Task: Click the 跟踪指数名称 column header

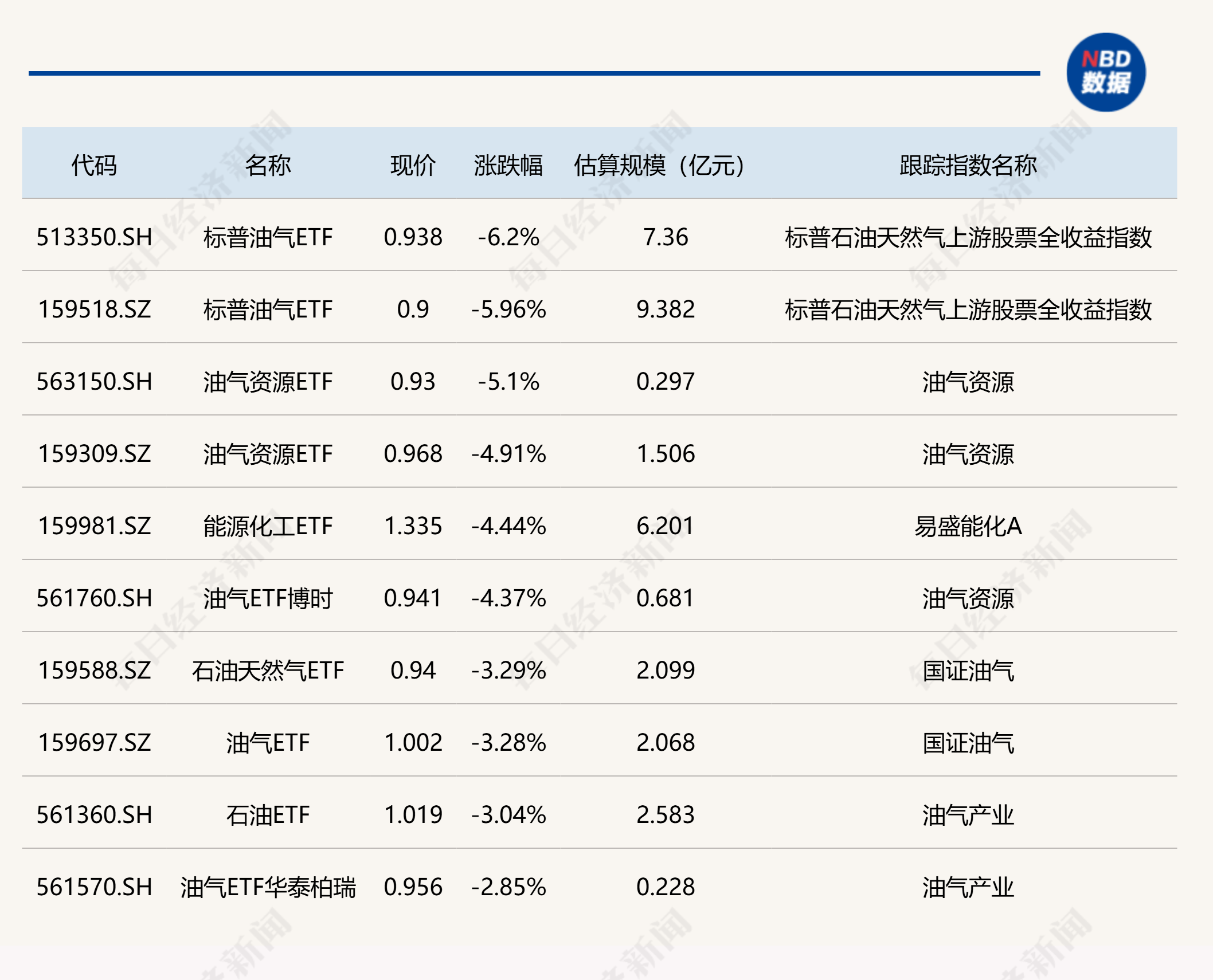Action: (968, 166)
